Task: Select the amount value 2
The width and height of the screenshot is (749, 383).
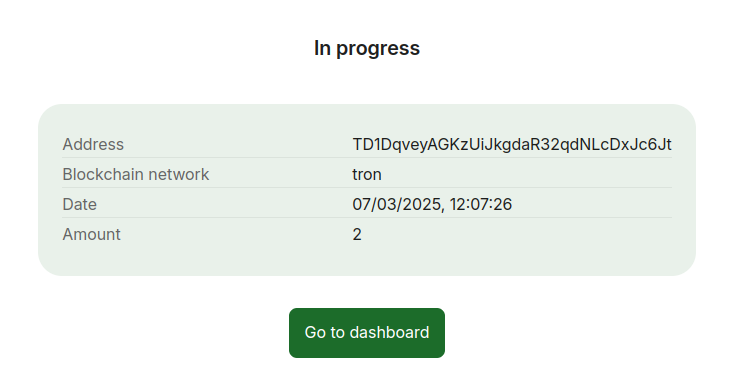Action: pos(357,234)
